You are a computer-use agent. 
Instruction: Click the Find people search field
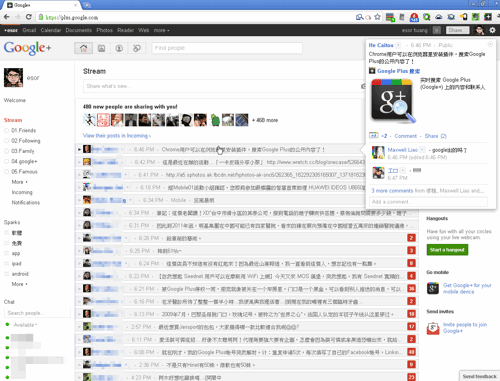point(227,48)
